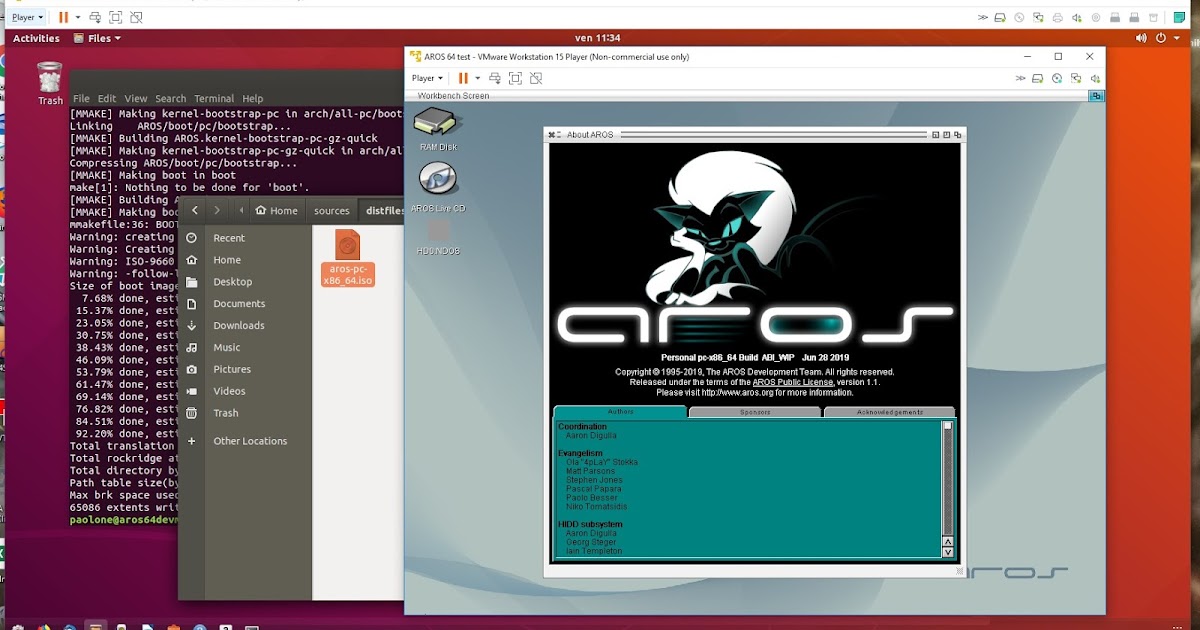The height and width of the screenshot is (630, 1200).
Task: Enter full screen mode in VMware toolbar
Action: tap(514, 78)
